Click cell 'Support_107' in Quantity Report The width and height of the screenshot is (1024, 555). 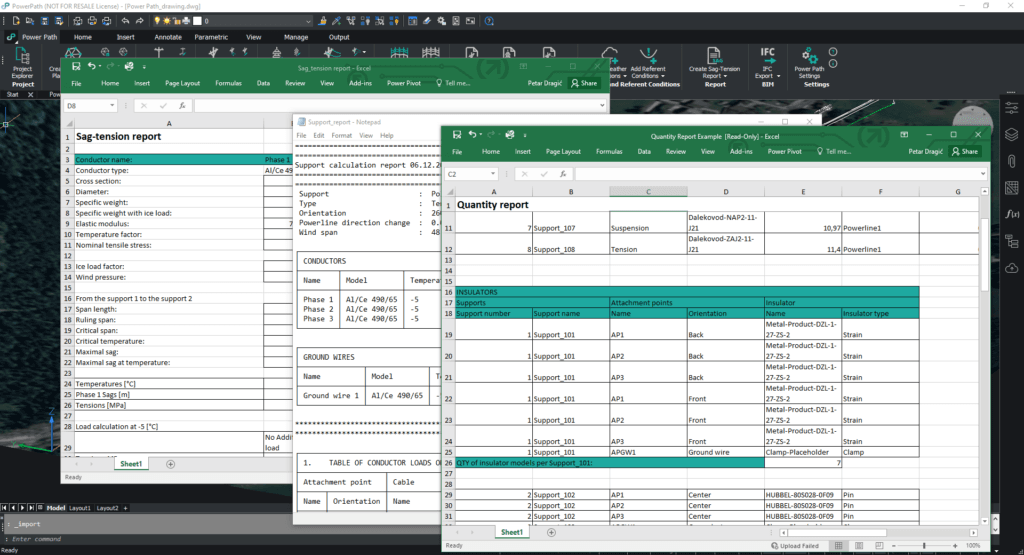coord(571,223)
